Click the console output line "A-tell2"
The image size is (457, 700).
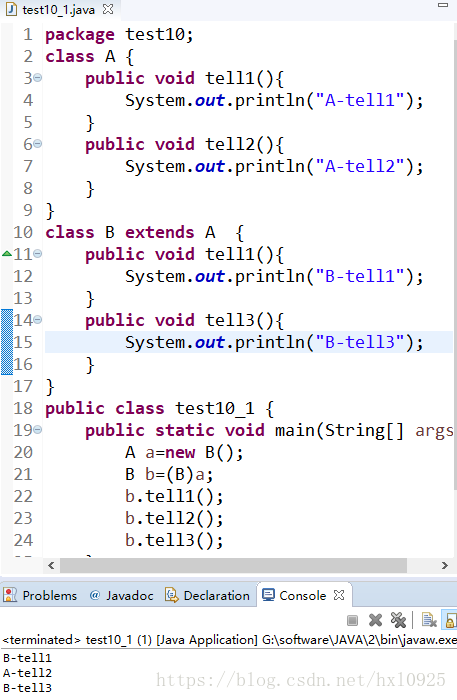pos(27,673)
